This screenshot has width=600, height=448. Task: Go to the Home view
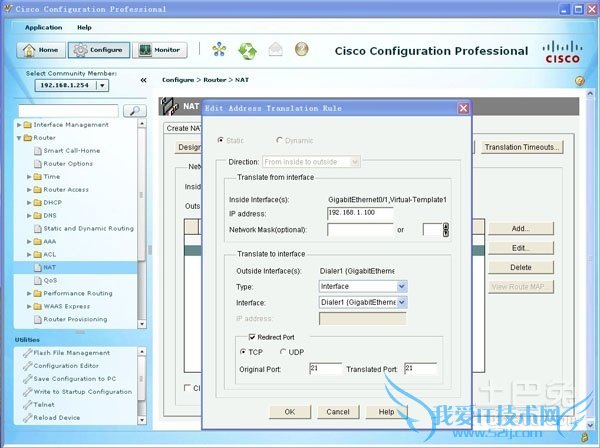[41, 50]
